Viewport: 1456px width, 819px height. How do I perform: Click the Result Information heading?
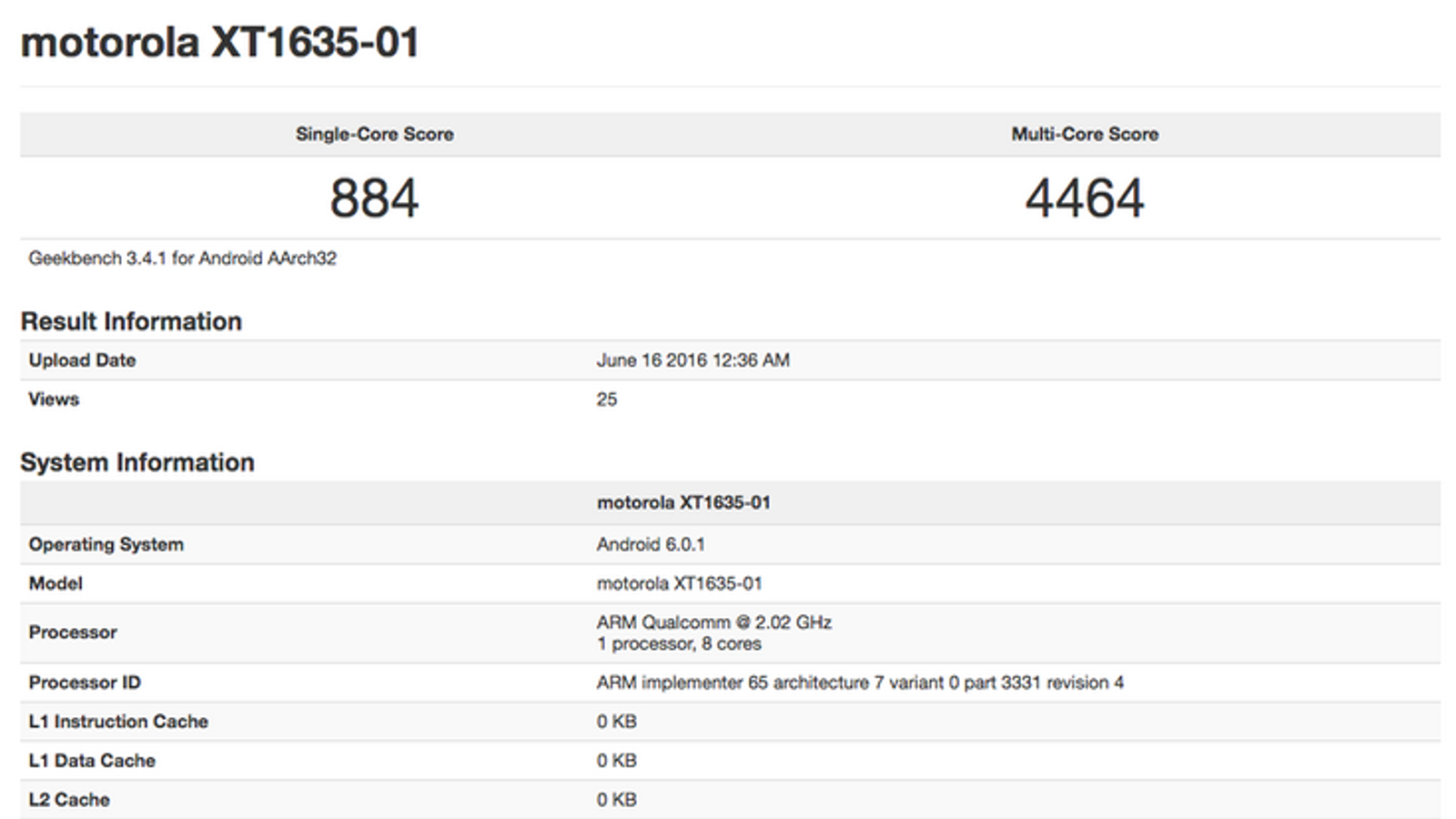[x=131, y=321]
